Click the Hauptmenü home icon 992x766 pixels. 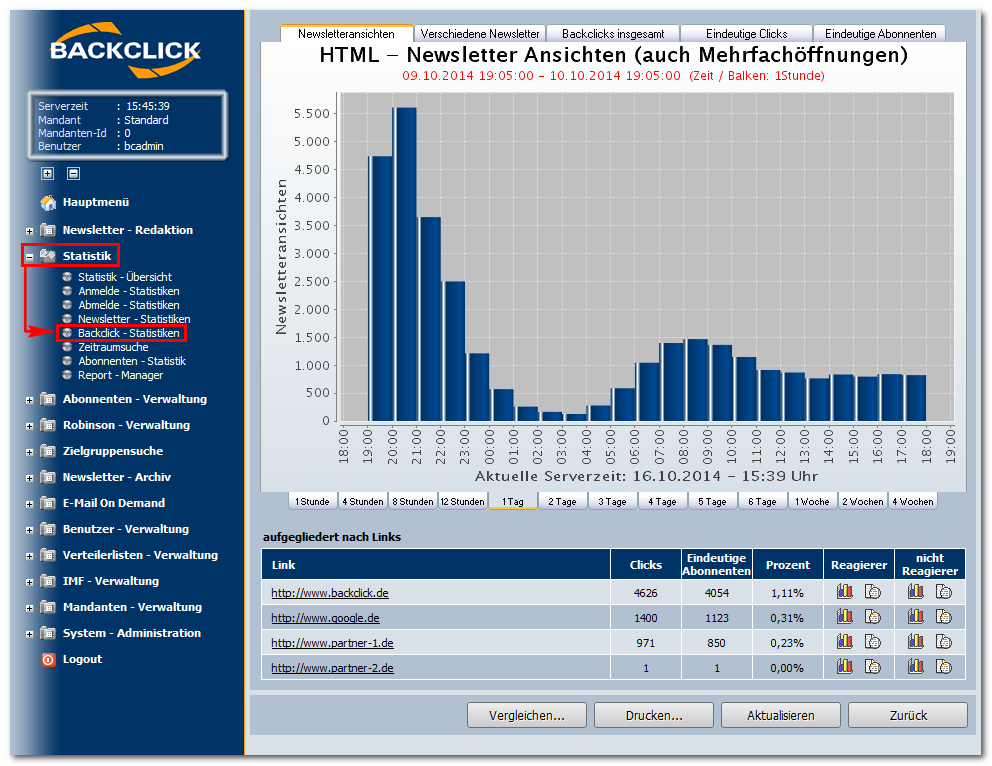click(48, 202)
